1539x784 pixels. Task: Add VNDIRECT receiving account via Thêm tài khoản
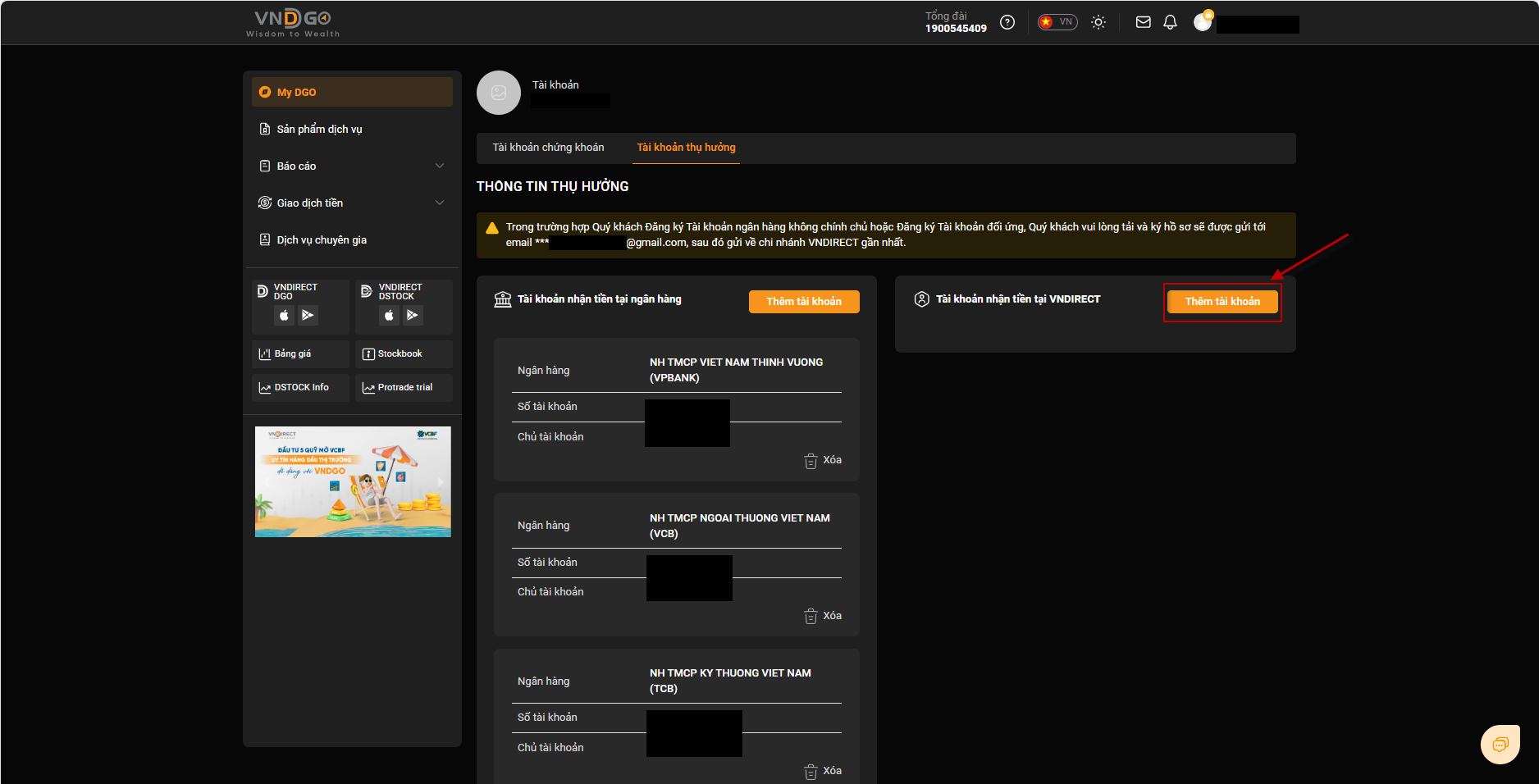[1222, 302]
